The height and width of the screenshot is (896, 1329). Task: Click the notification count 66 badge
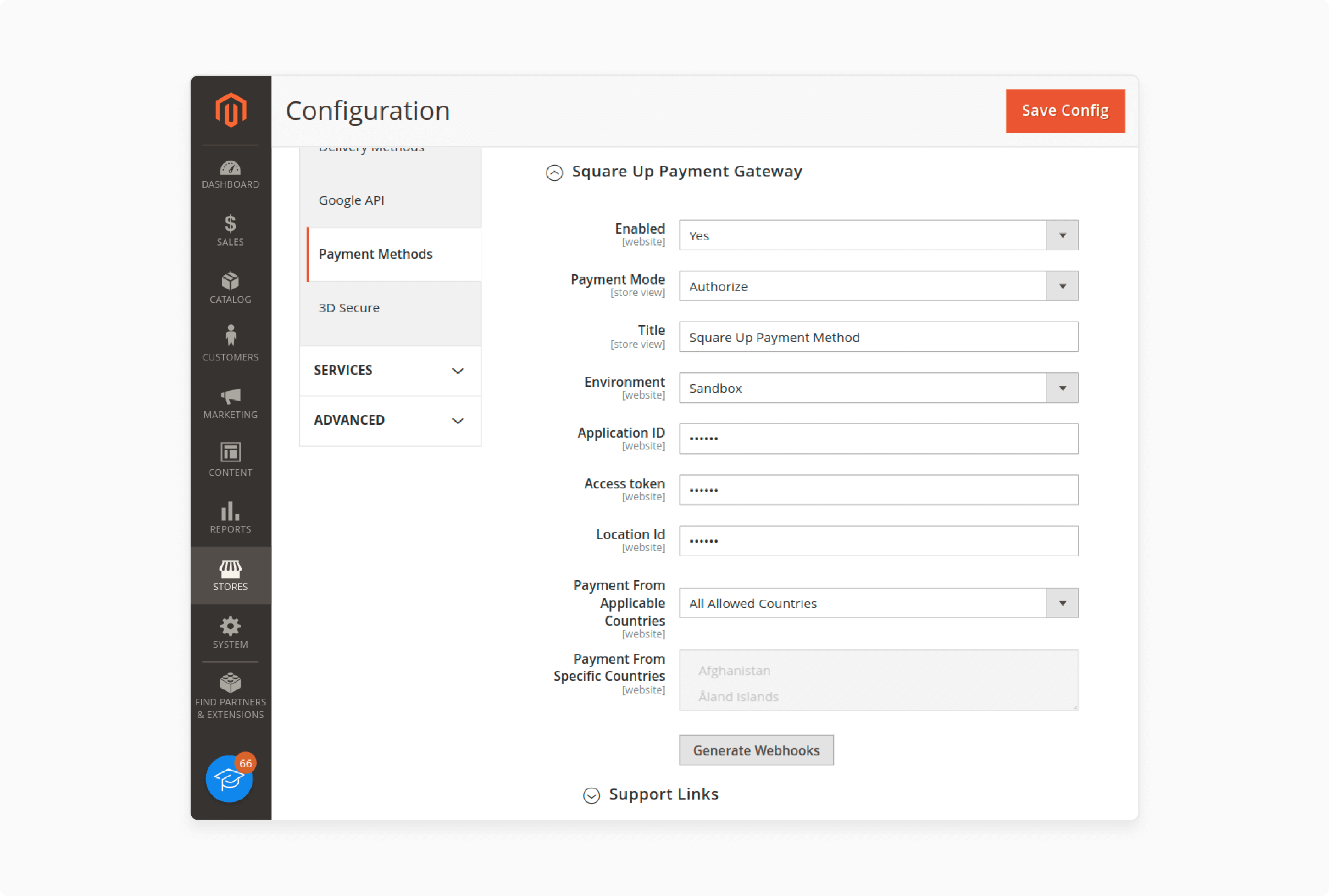coord(245,764)
